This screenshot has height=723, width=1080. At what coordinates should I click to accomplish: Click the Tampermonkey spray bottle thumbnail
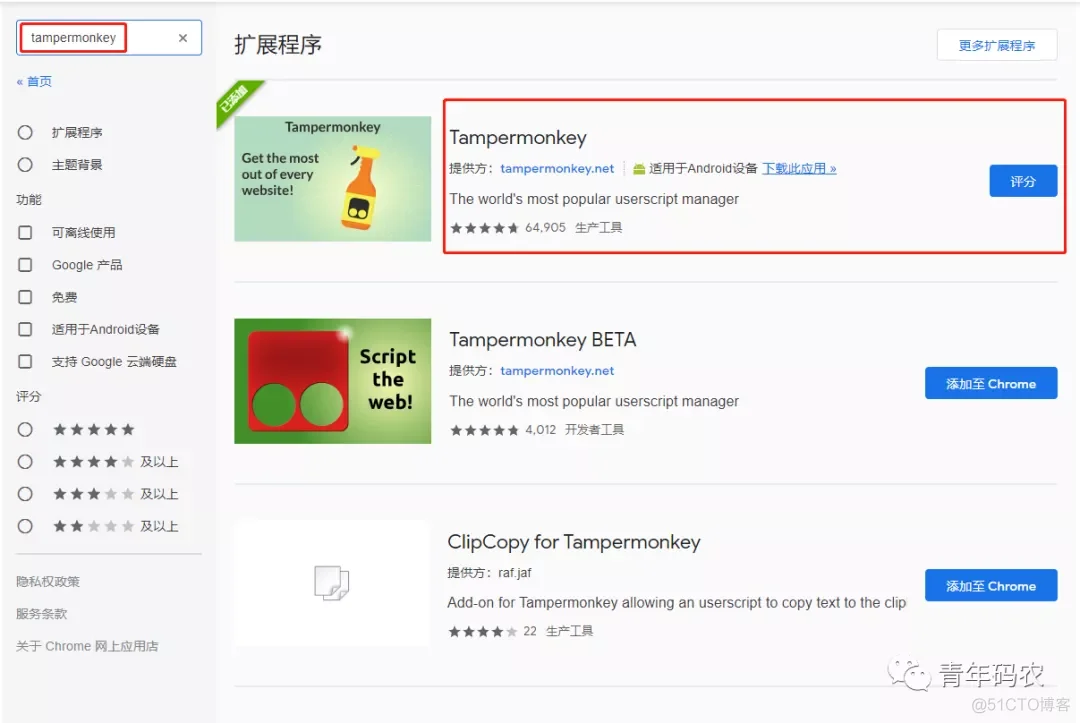click(x=333, y=178)
